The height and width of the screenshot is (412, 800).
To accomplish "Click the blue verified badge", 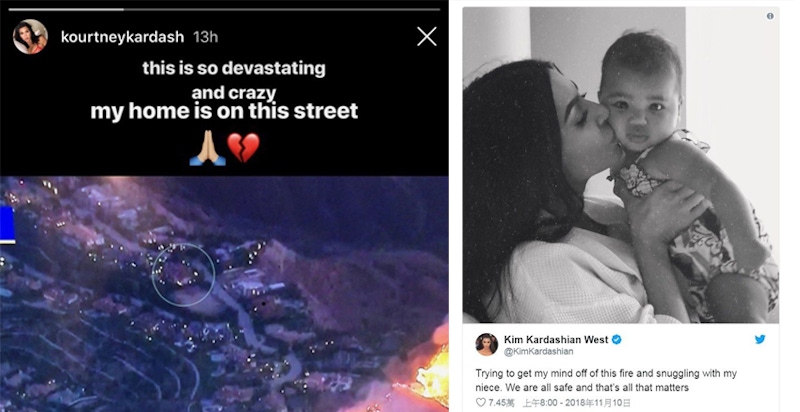I will pos(617,340).
